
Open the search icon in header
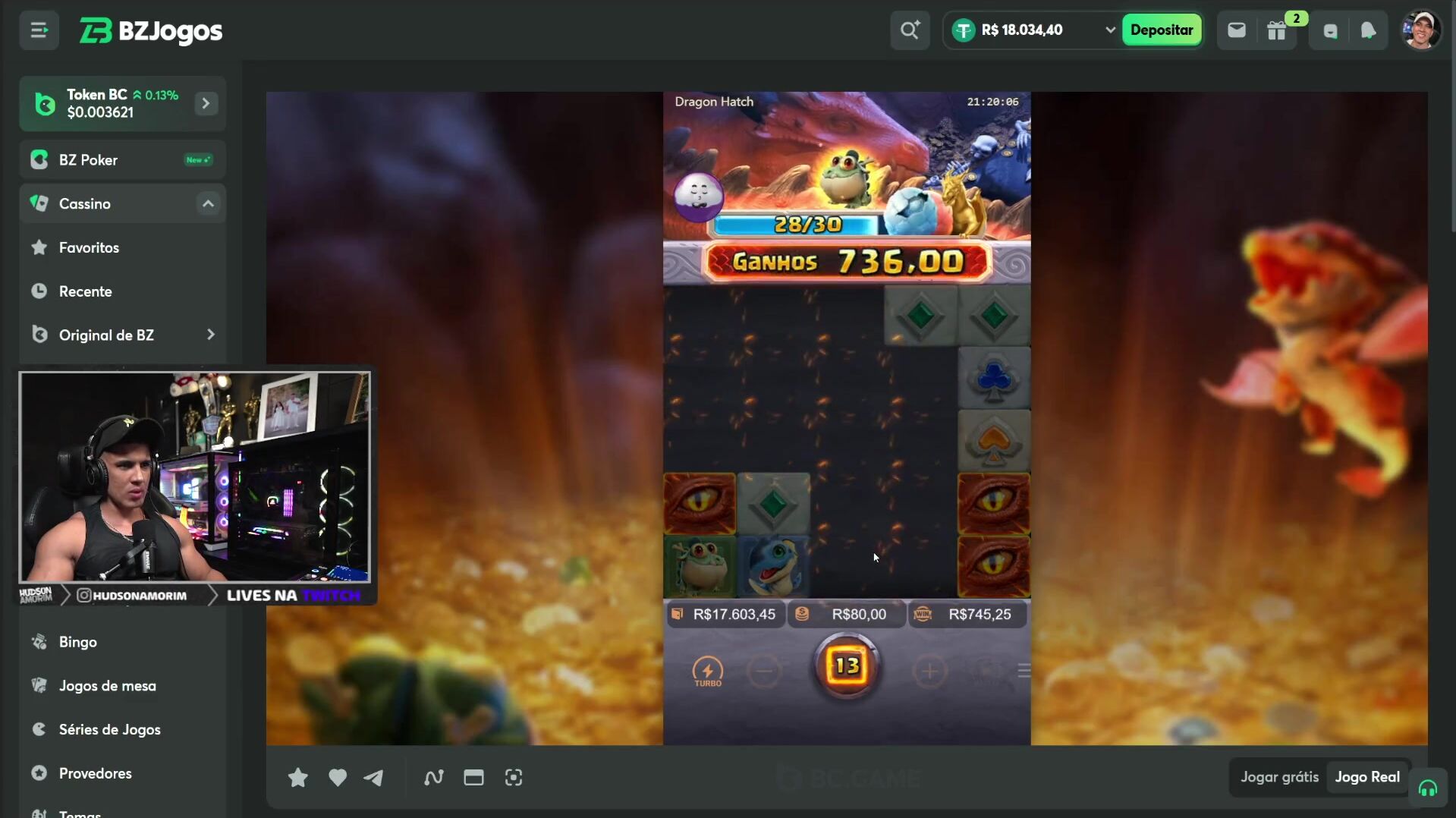[x=910, y=30]
